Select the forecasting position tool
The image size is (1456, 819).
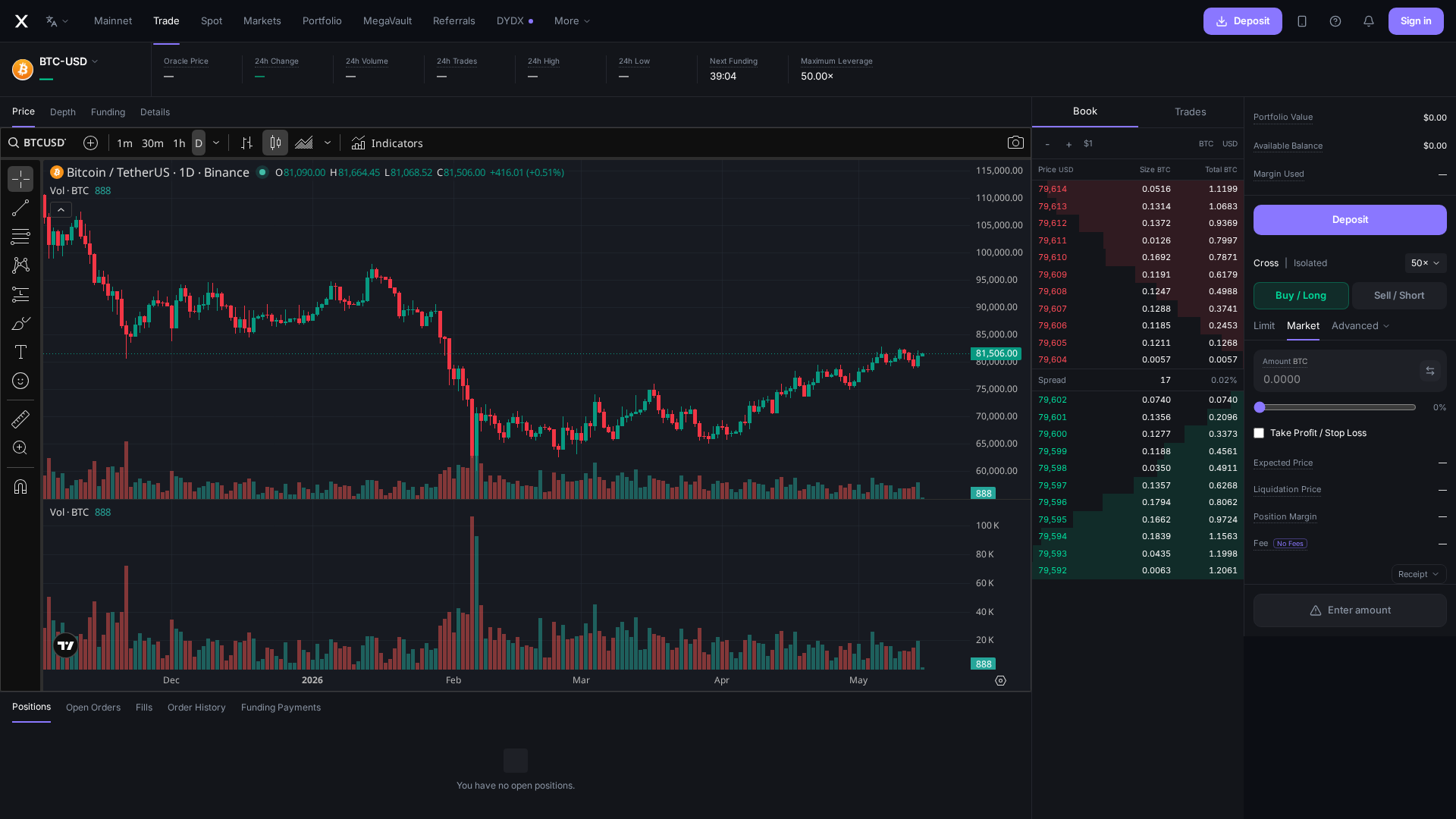coord(20,294)
